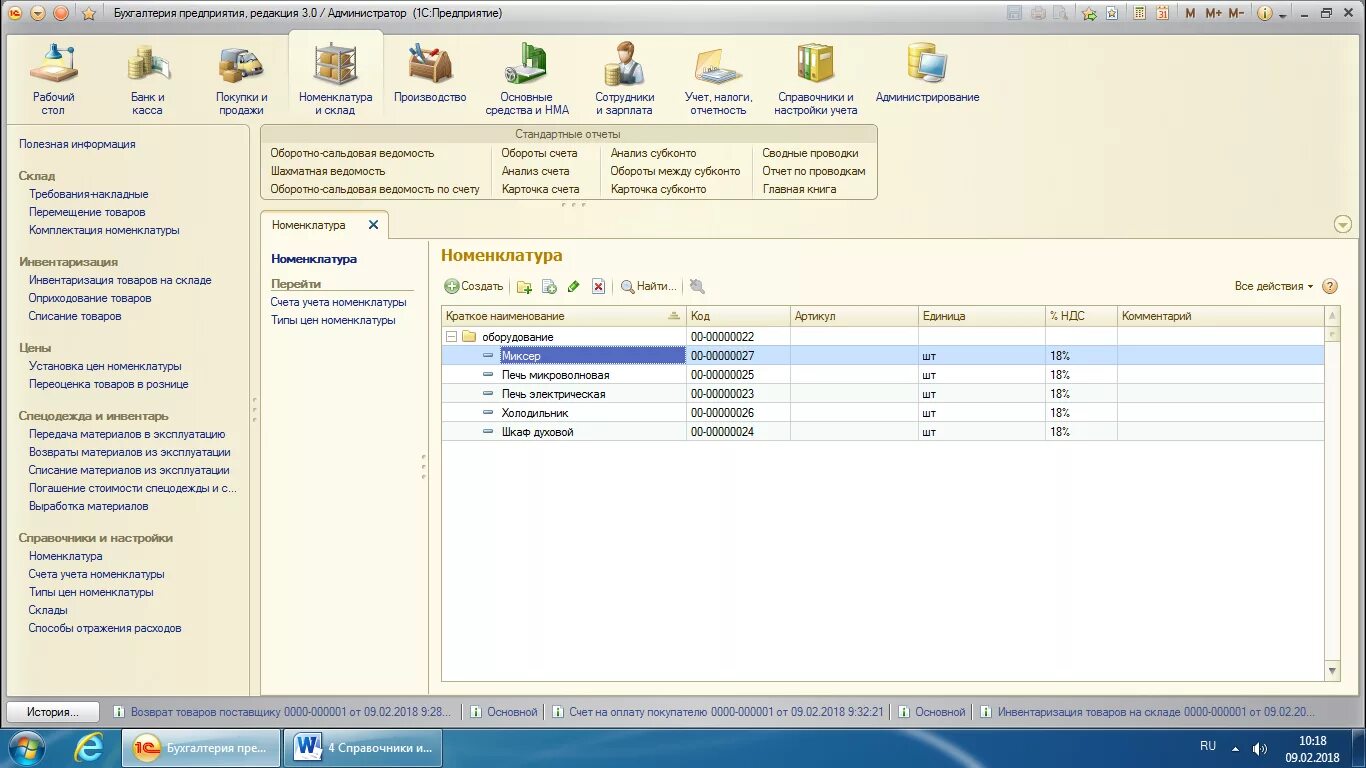
Task: Open the Банк и касса section
Action: tap(147, 79)
